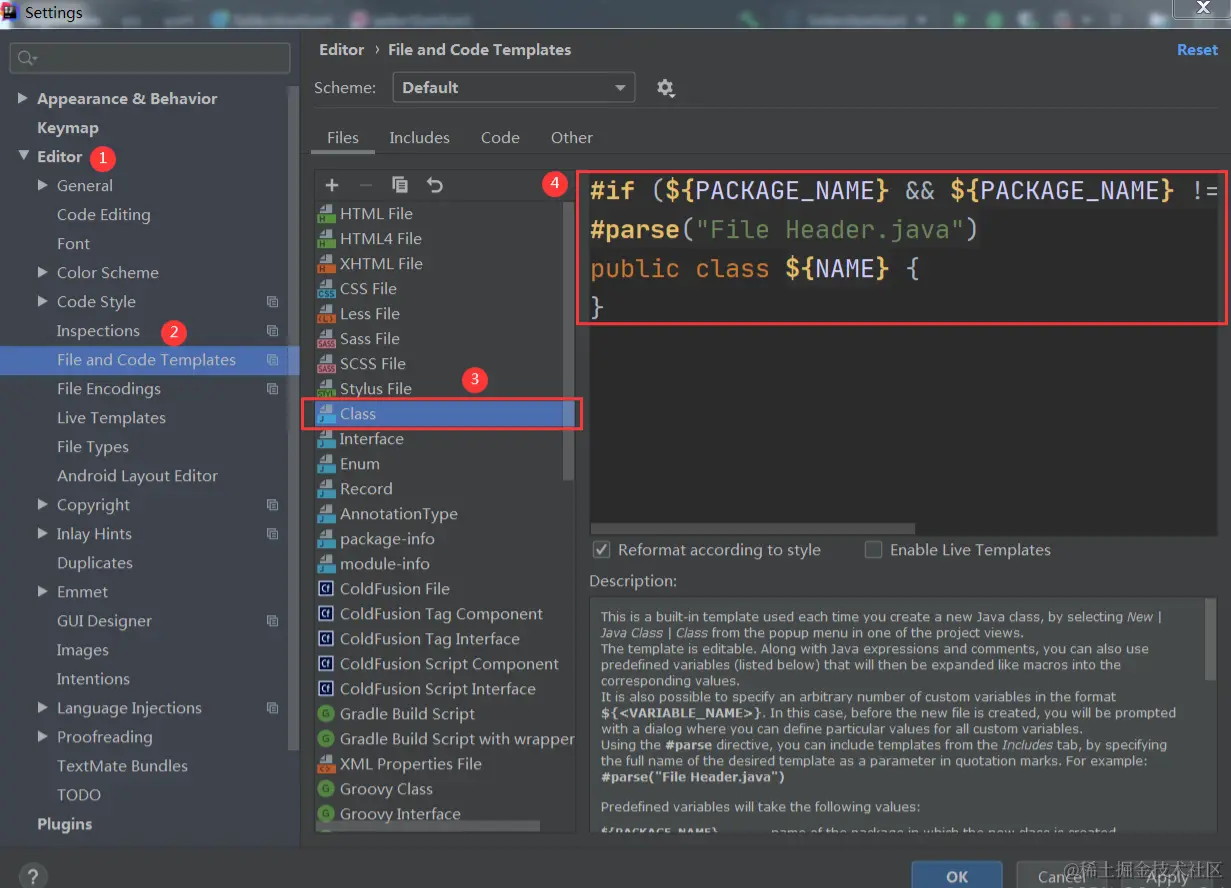Expand the Copyright subsection
Screen dimensions: 1231x888
tap(43, 505)
